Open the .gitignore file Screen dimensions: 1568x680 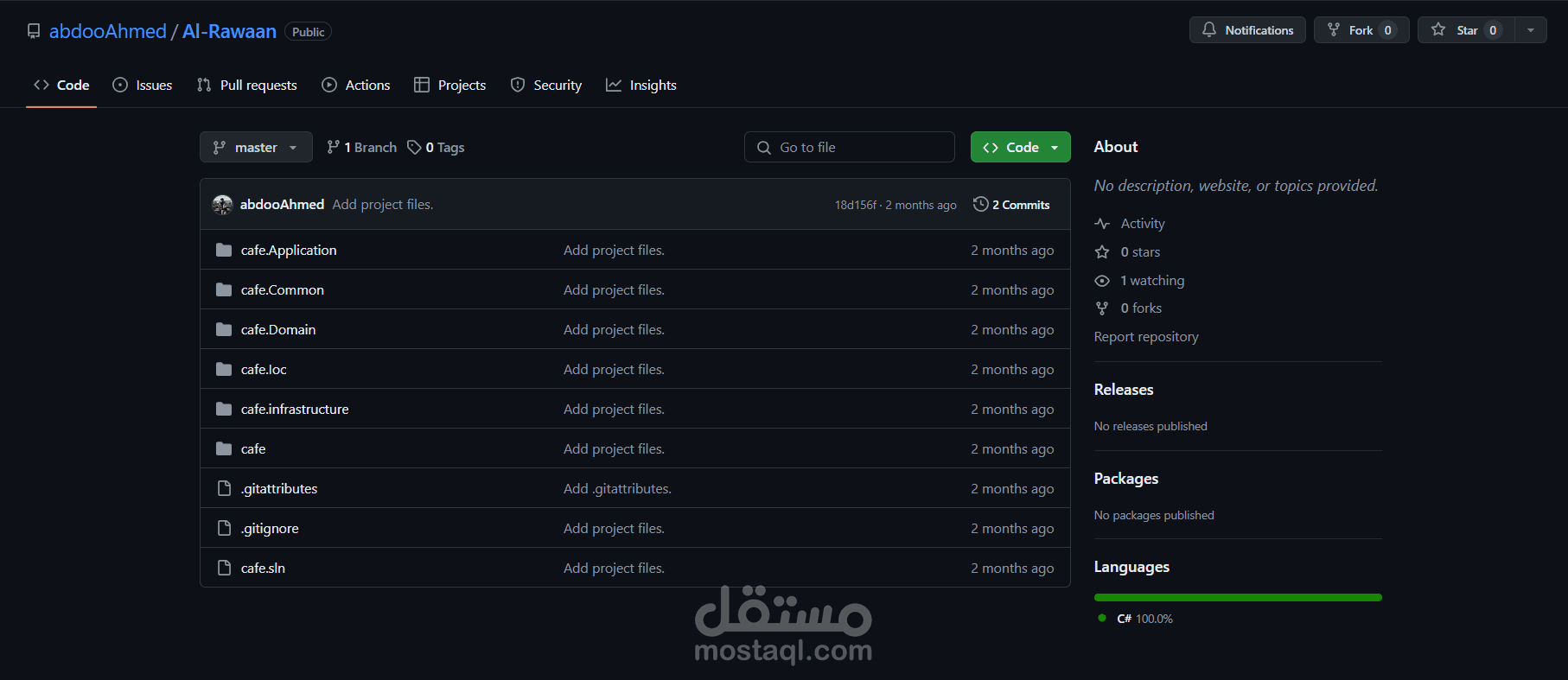click(x=270, y=528)
